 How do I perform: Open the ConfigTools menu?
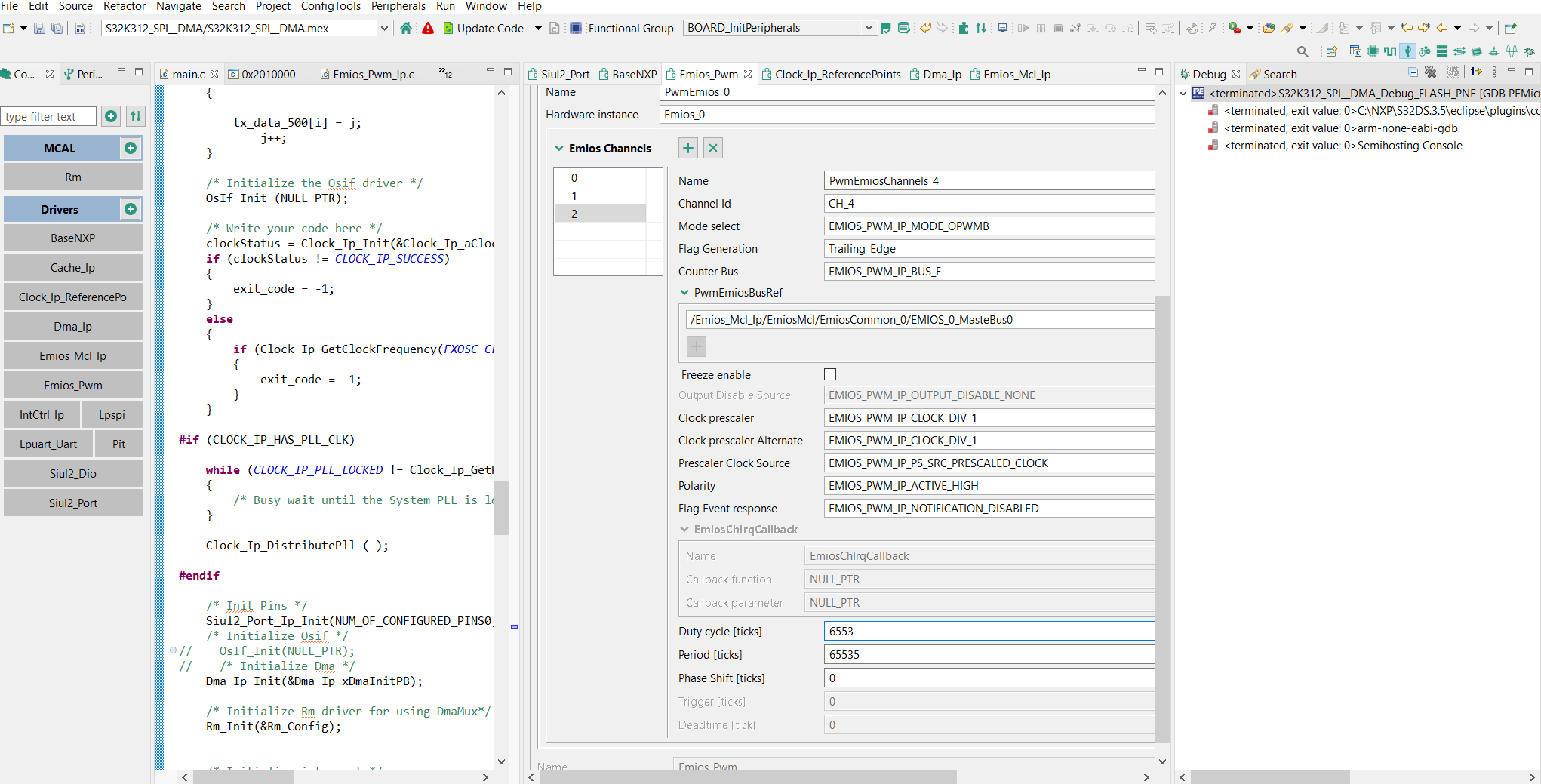[x=331, y=6]
